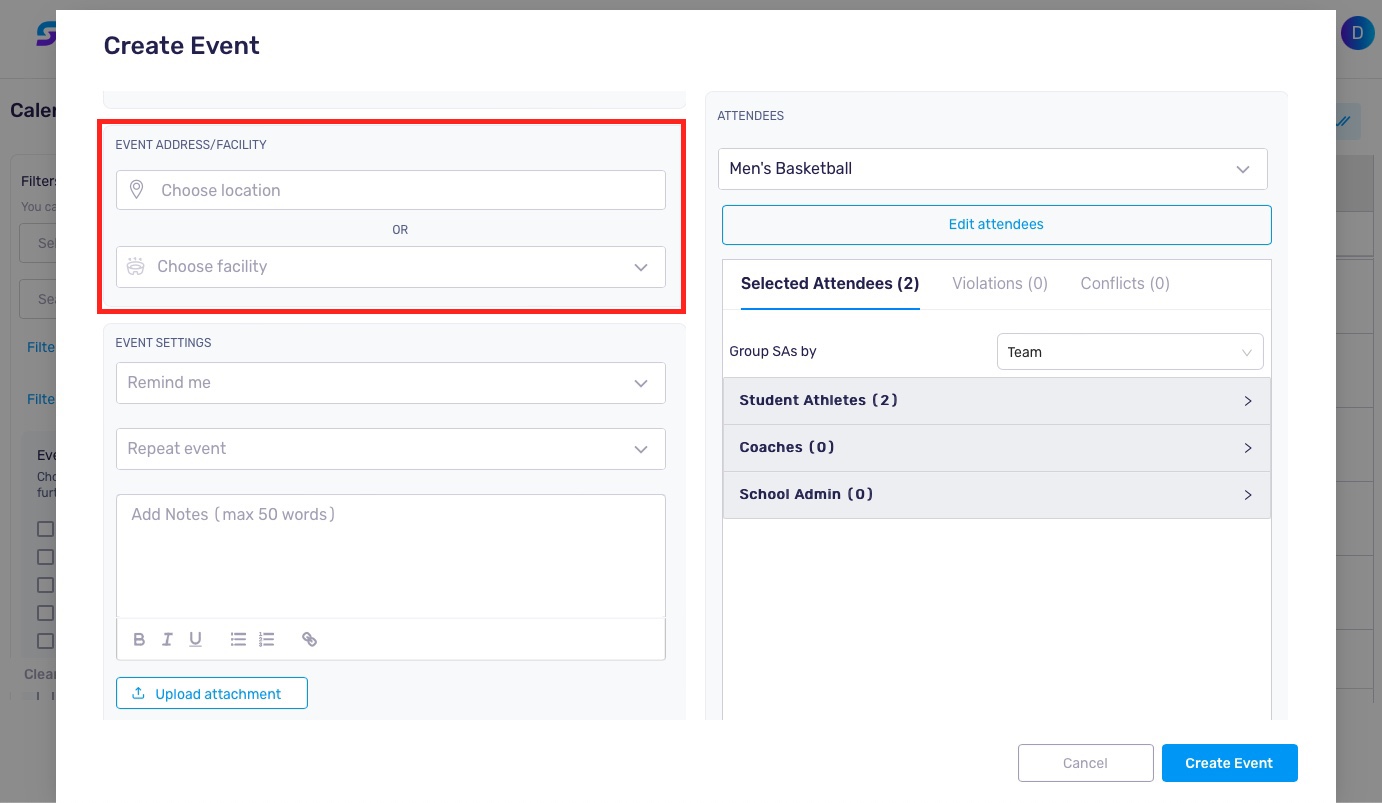
Task: Click the location pin icon
Action: [x=137, y=190]
